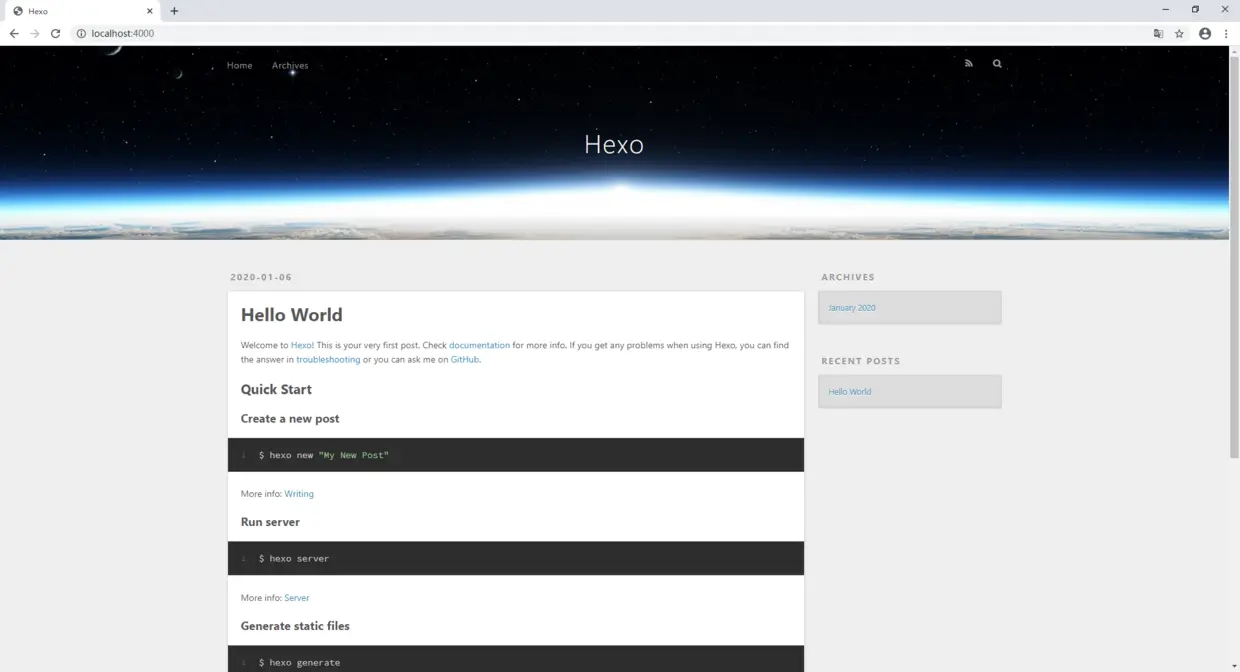Click the localhost:4000 address bar
Viewport: 1240px width, 672px height.
coord(610,33)
